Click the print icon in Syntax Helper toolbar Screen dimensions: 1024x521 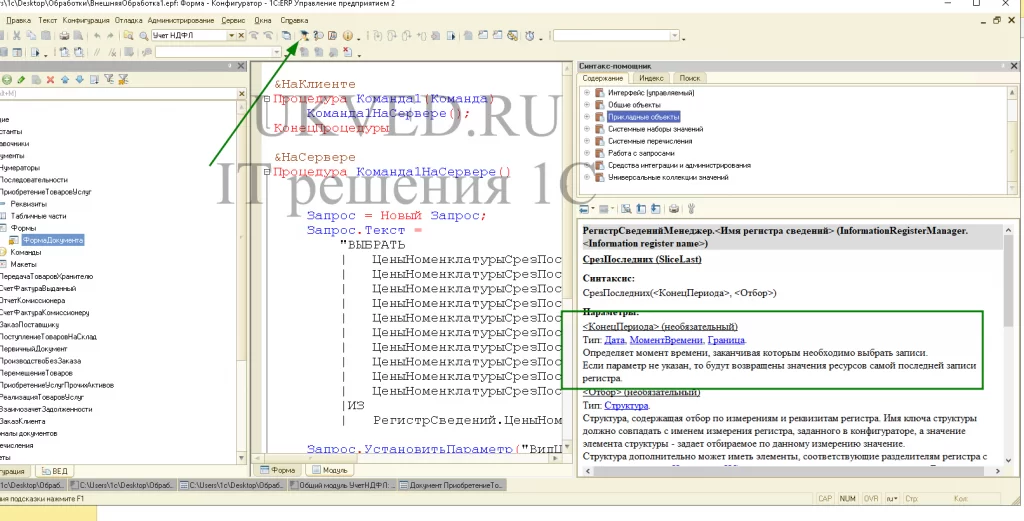point(675,209)
